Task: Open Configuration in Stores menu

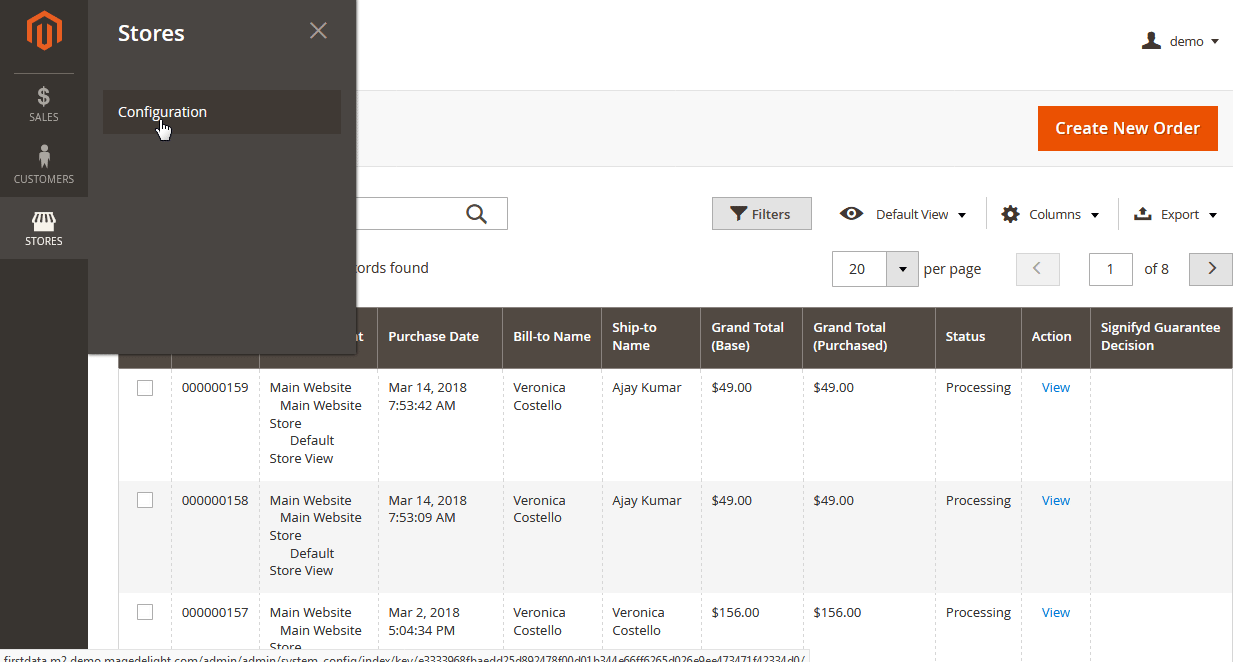Action: point(163,112)
